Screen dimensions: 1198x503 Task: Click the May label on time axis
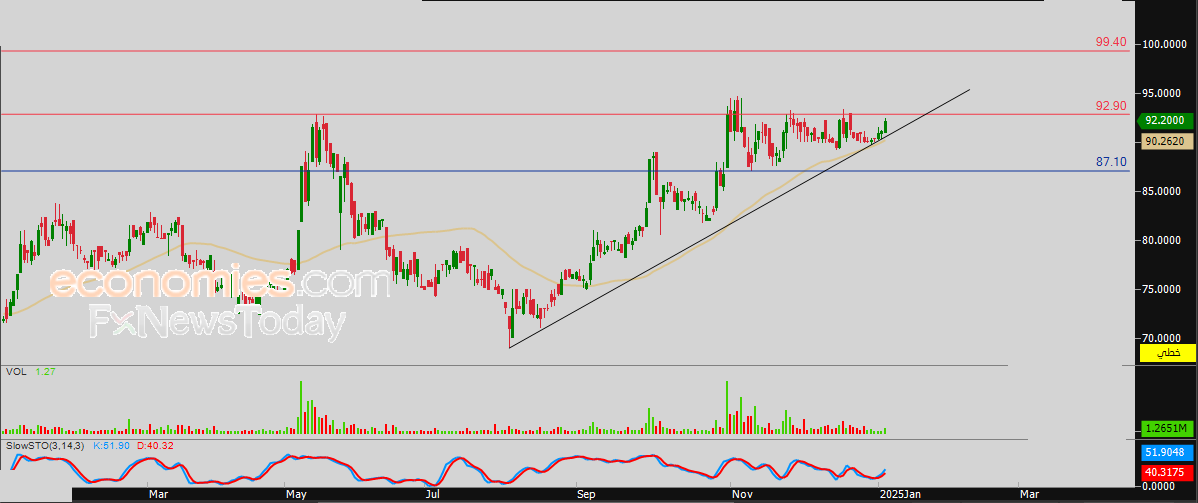[296, 495]
